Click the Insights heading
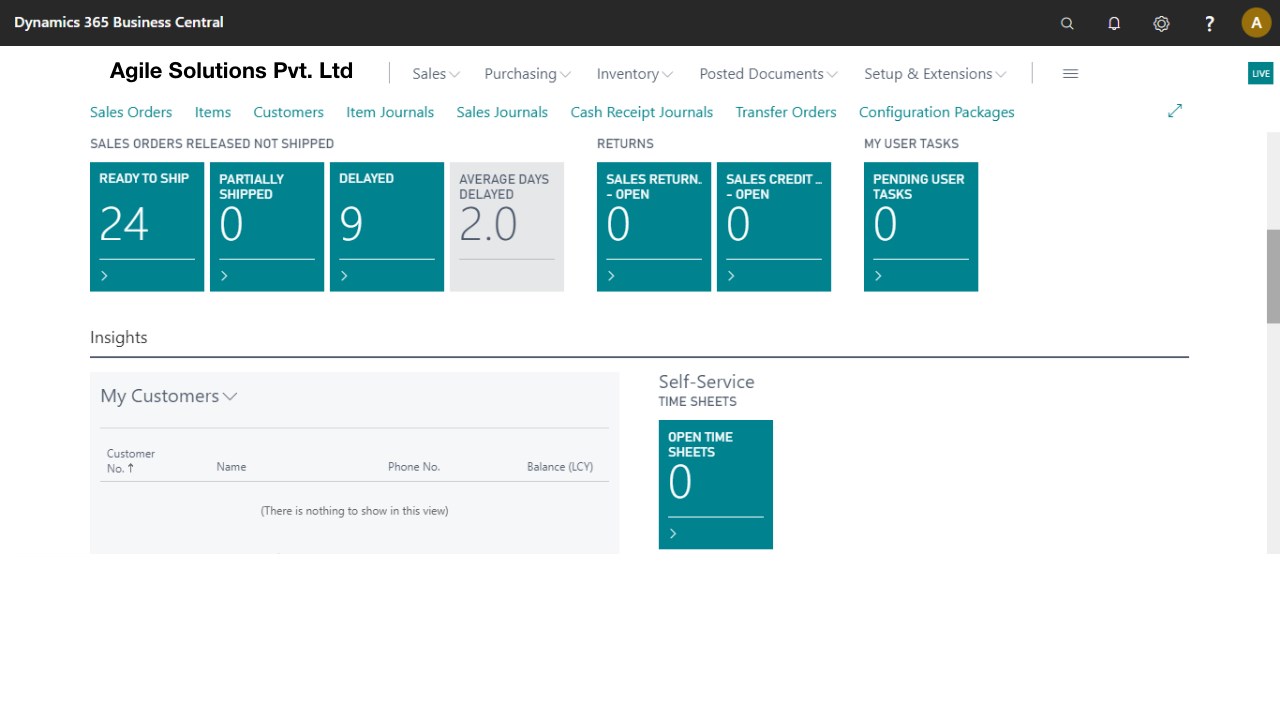This screenshot has height=720, width=1280. [x=119, y=338]
